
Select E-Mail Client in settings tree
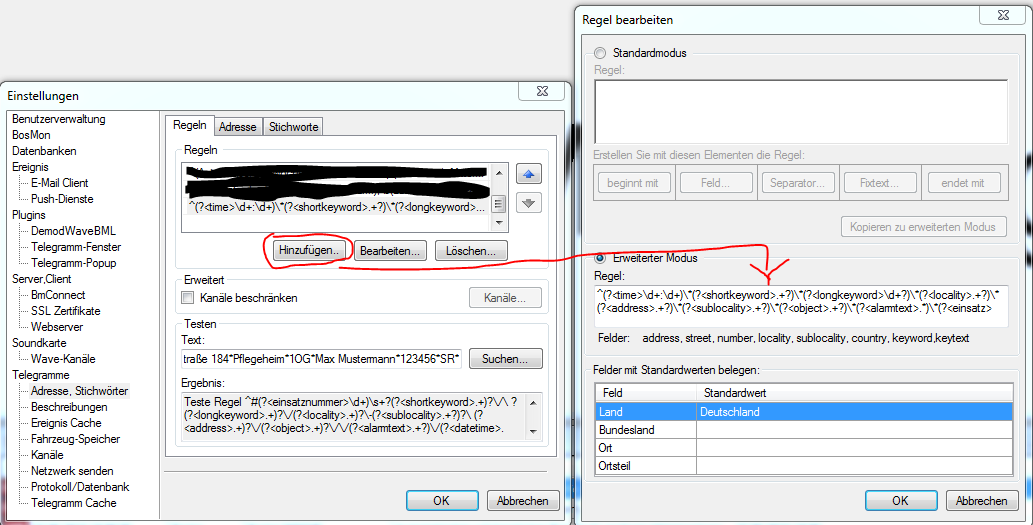point(59,183)
